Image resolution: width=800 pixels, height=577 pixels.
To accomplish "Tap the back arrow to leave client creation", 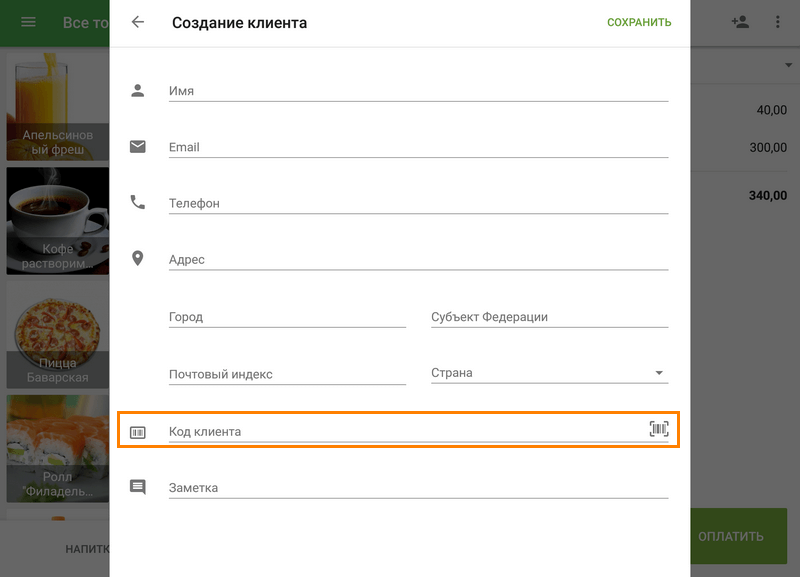I will [x=136, y=21].
